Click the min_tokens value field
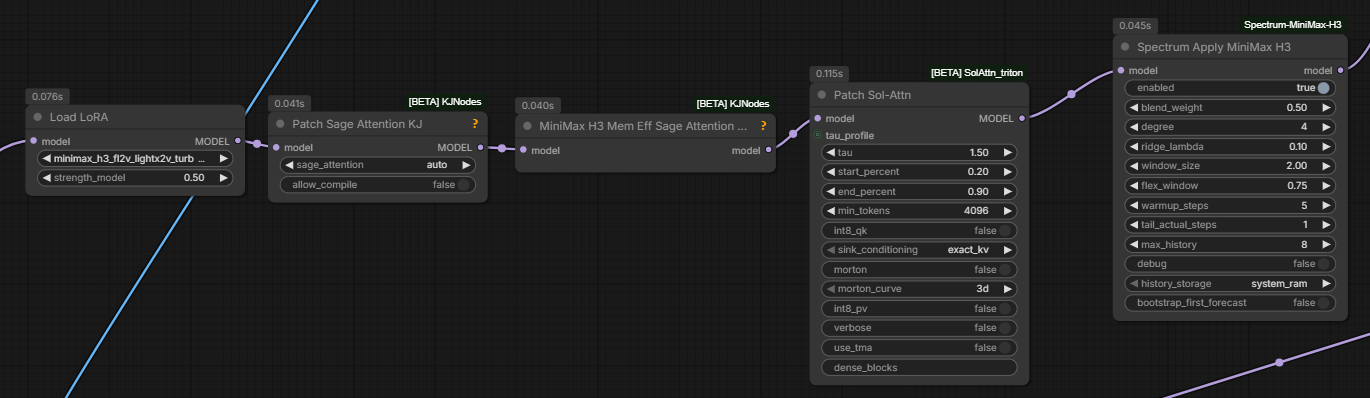1370x398 pixels. click(919, 211)
